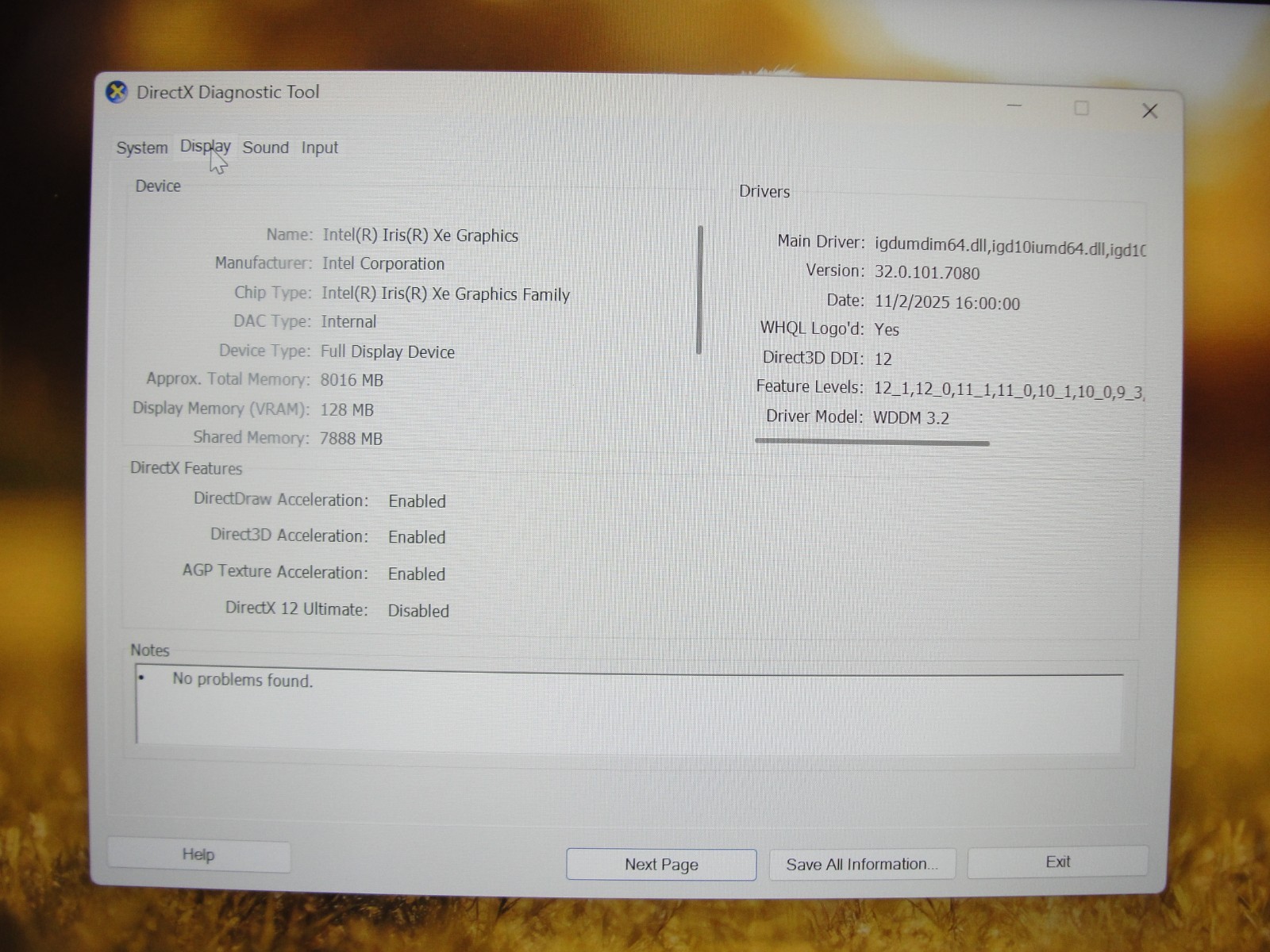The image size is (1270, 952).
Task: Click the 'Approx. Total Memory:' label
Action: [228, 379]
